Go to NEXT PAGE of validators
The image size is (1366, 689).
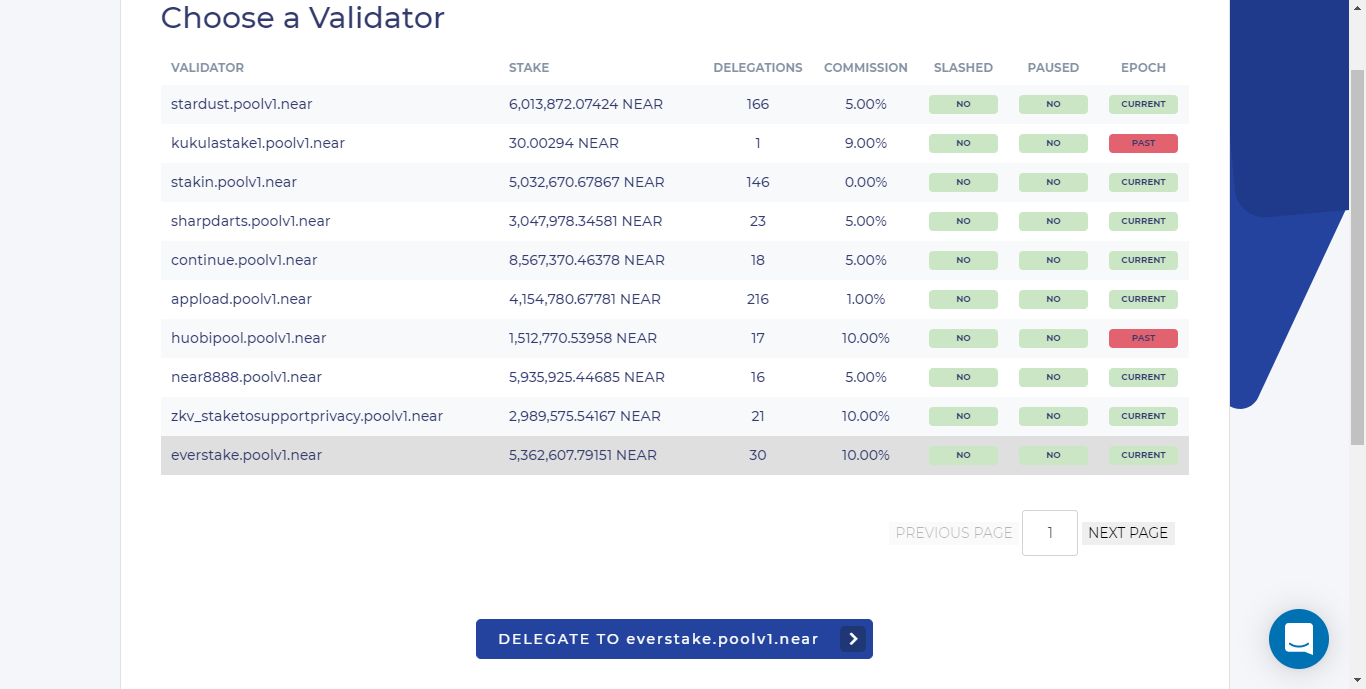click(1128, 533)
